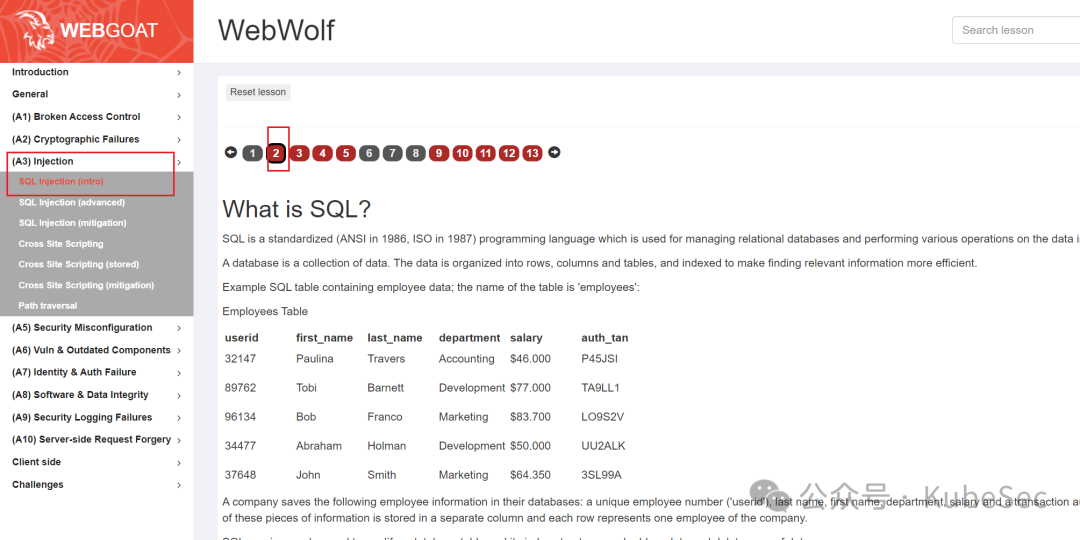Click chevron next to General

pos(179,95)
